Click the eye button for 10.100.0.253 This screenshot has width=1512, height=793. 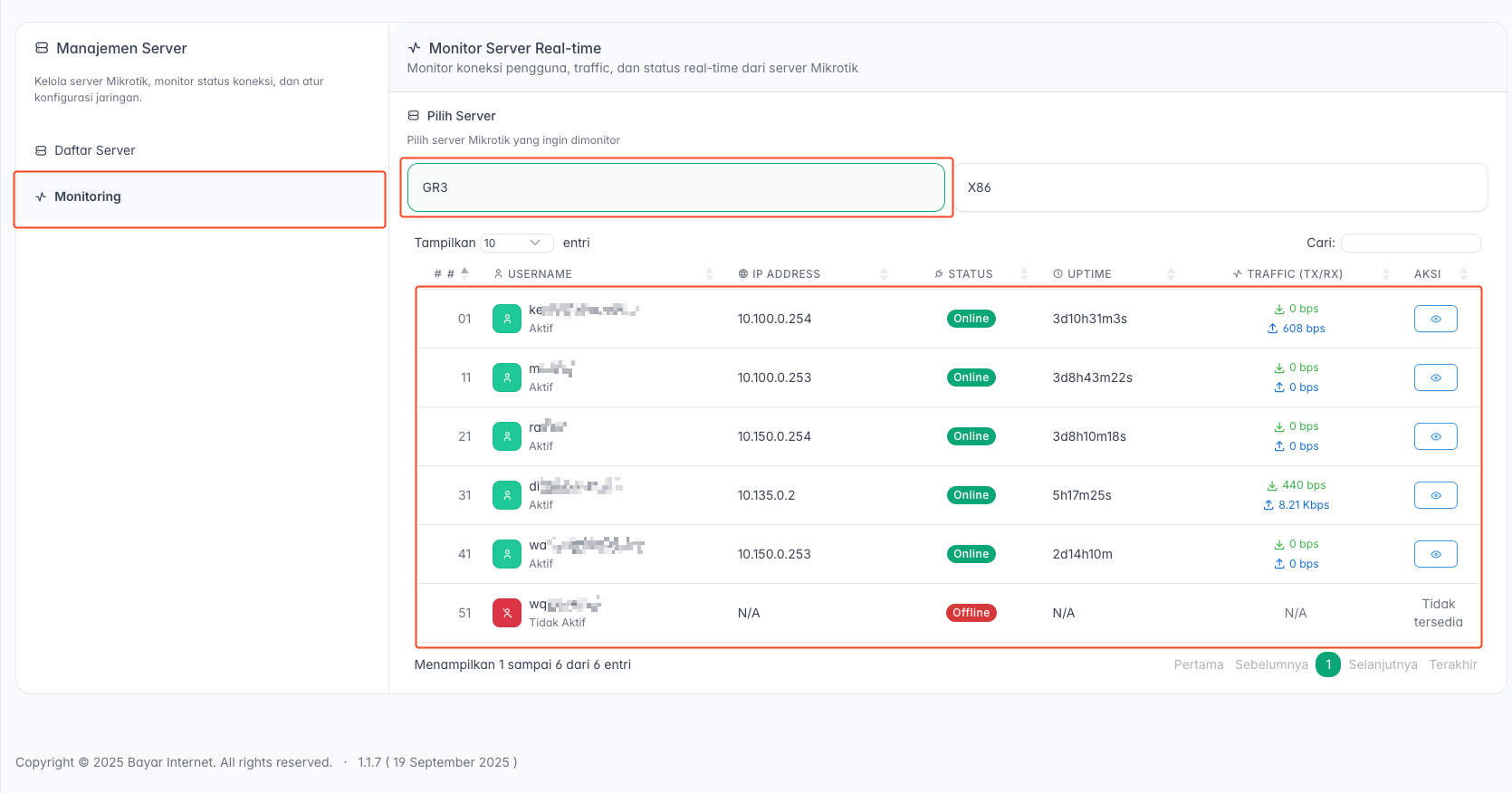tap(1435, 377)
